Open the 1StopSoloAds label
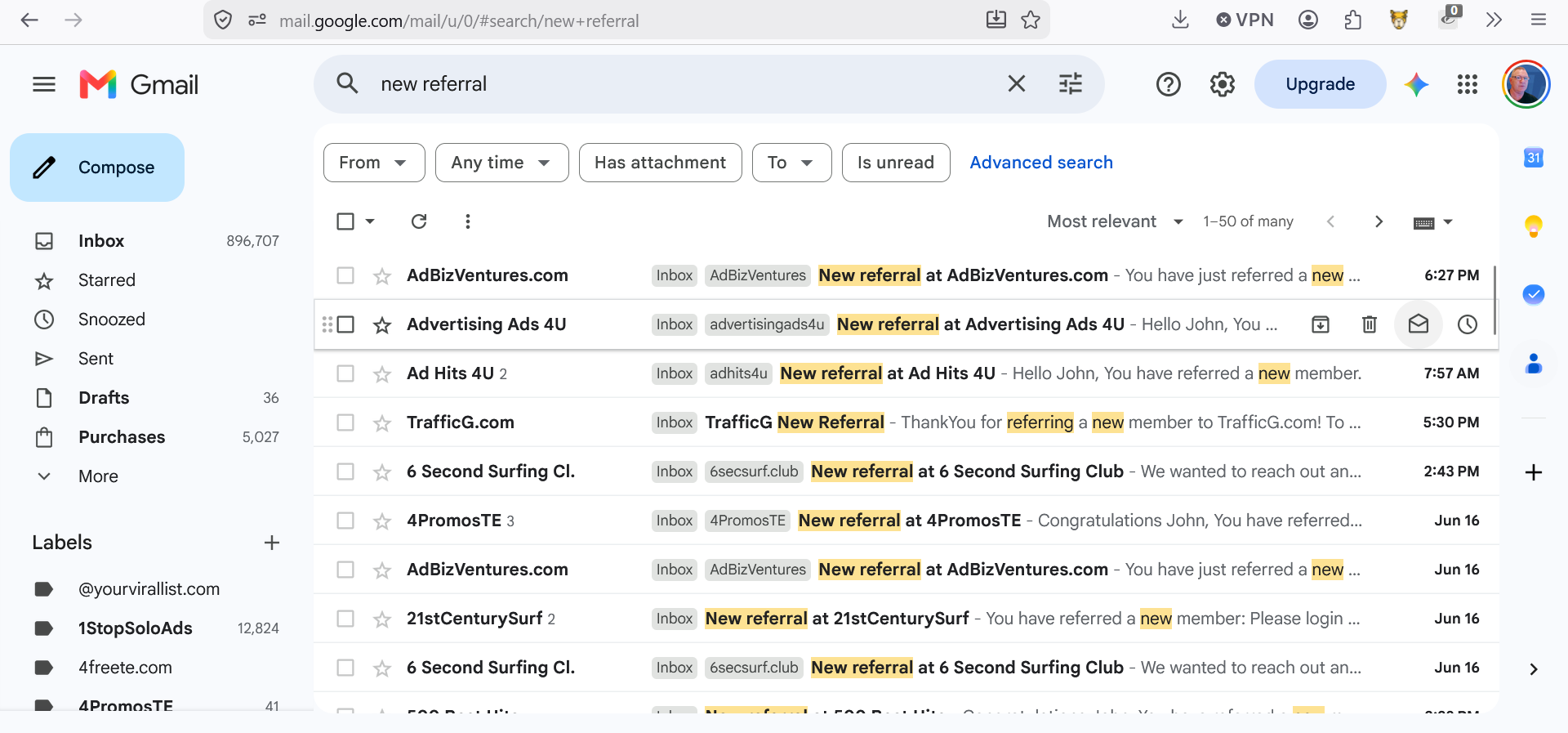The height and width of the screenshot is (733, 1568). coord(136,628)
